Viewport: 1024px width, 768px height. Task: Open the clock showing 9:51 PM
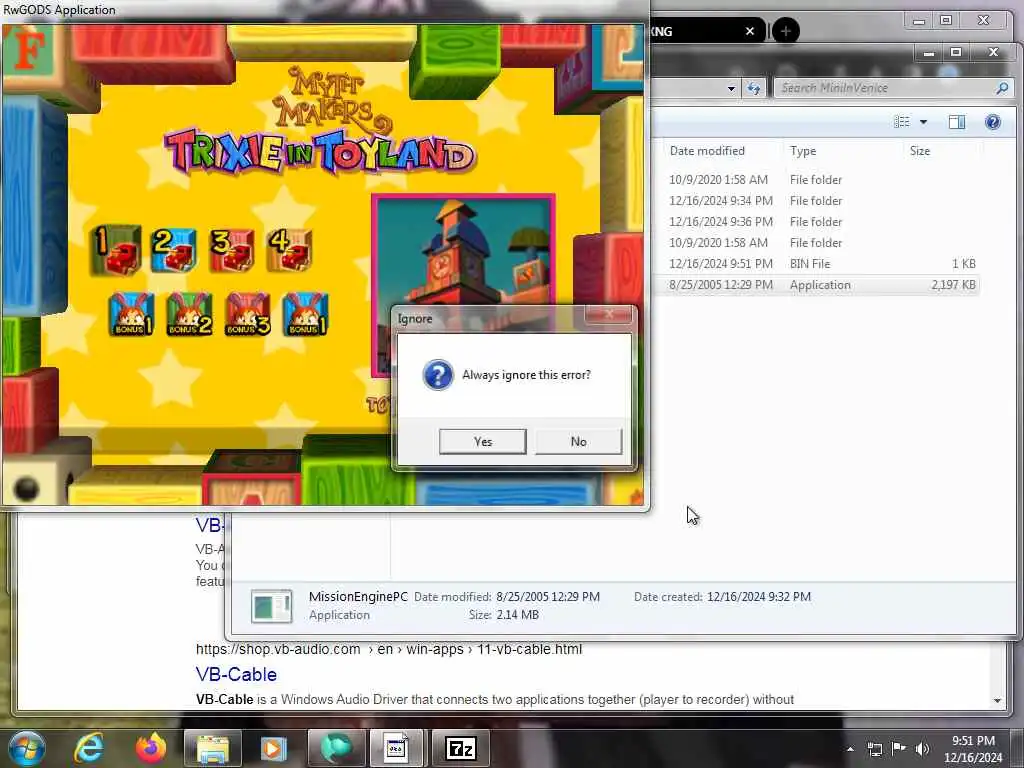tap(973, 749)
